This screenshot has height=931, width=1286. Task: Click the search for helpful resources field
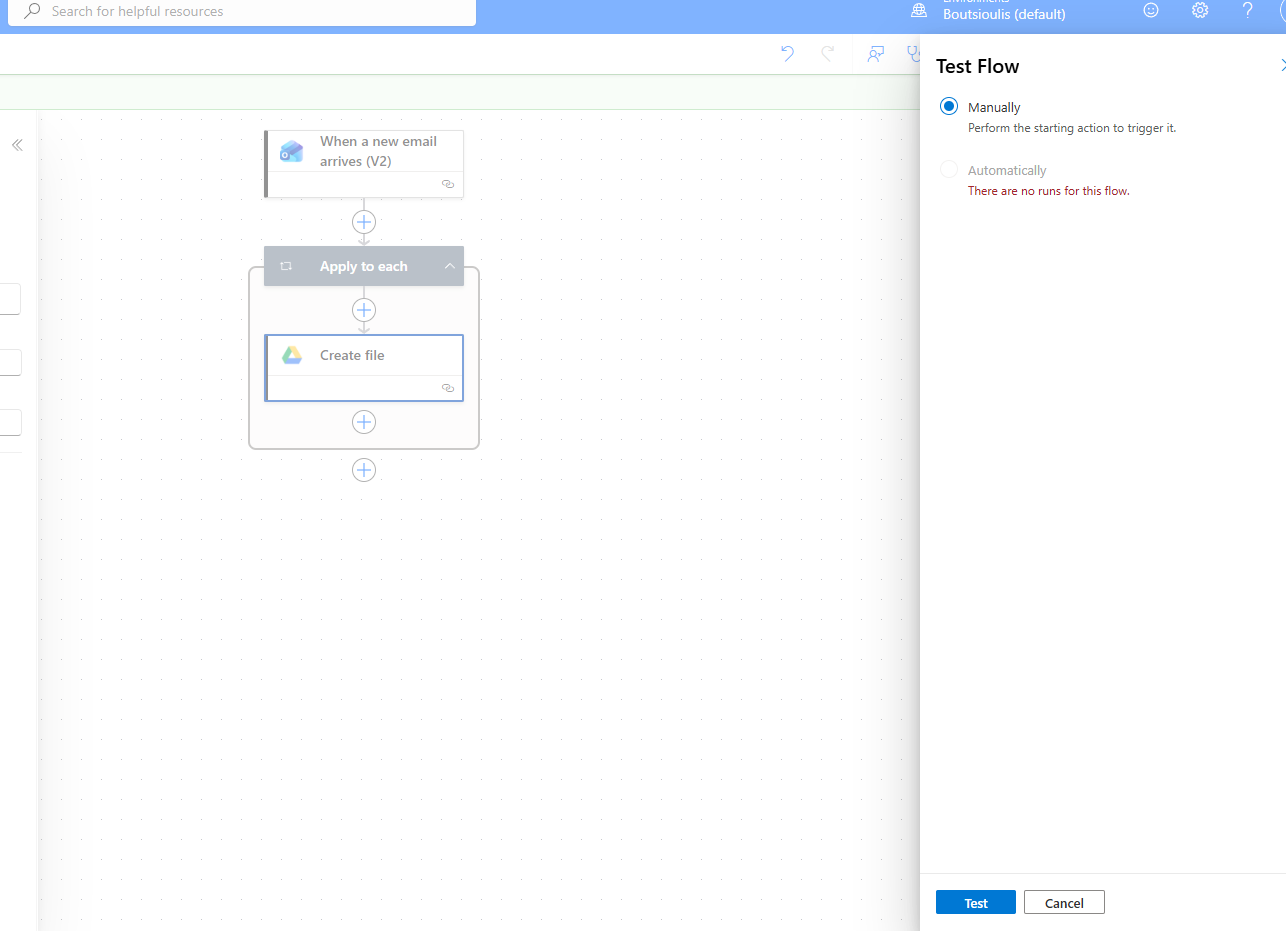(x=240, y=12)
